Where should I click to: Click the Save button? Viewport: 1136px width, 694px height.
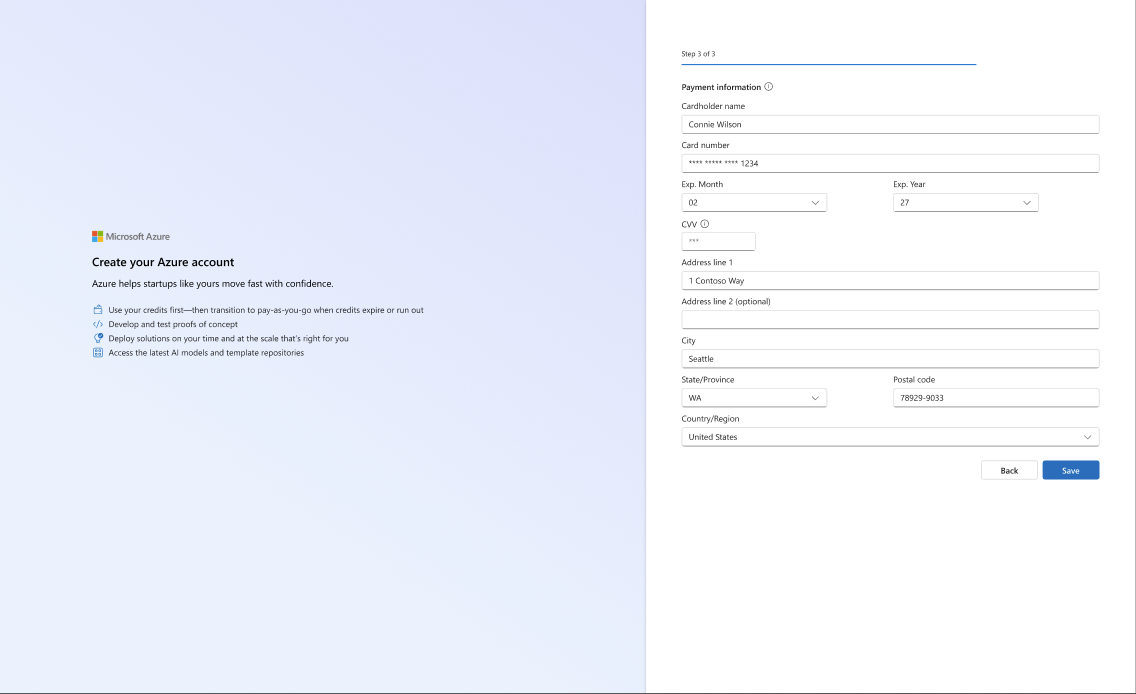1071,470
